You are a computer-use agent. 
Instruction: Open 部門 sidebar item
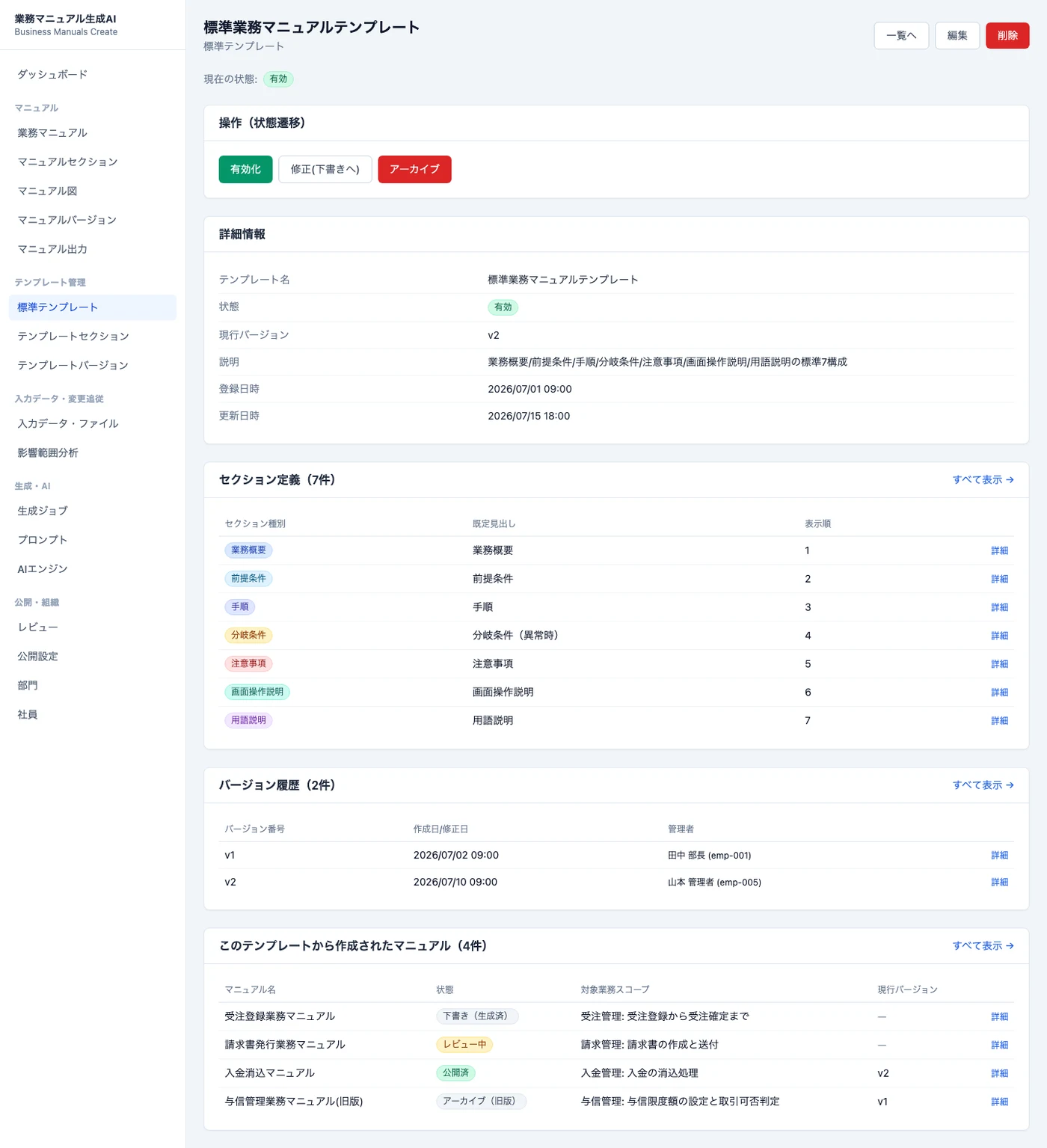pyautogui.click(x=93, y=686)
